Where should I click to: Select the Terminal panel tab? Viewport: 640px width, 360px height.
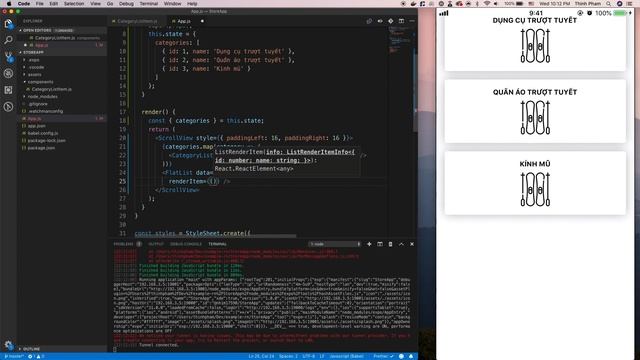click(217, 244)
